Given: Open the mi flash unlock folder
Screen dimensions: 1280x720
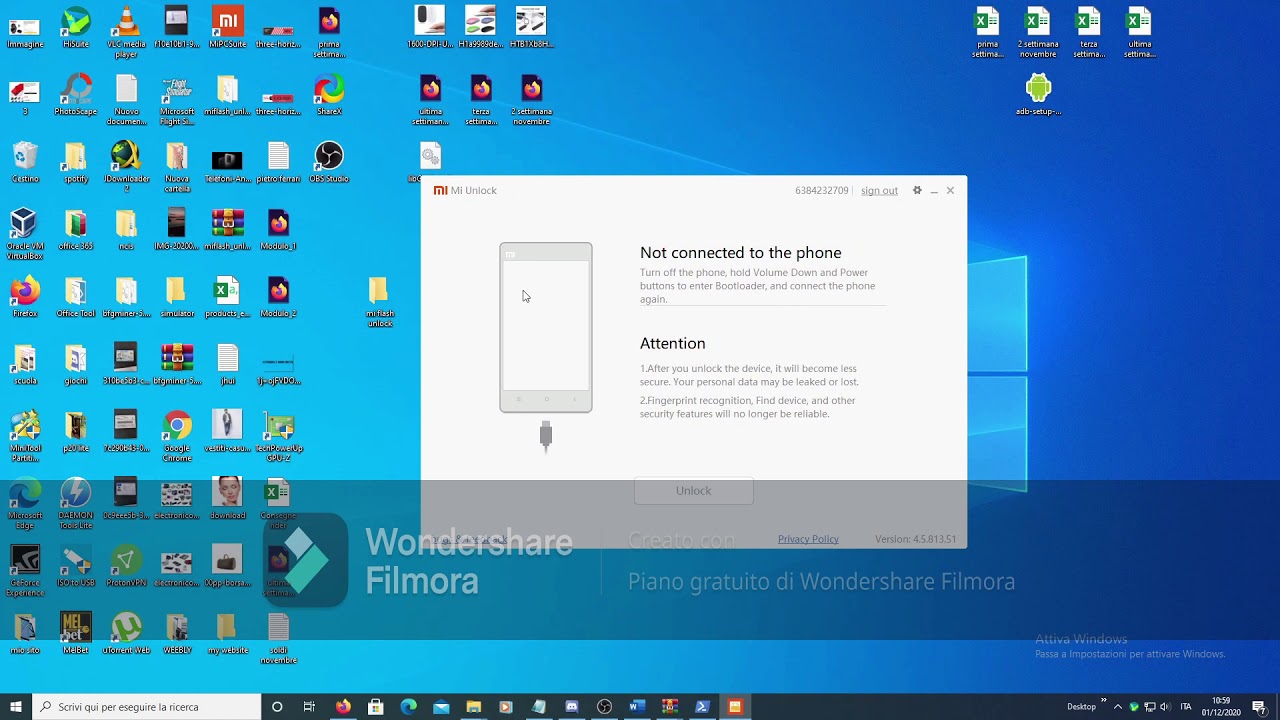Looking at the screenshot, I should 379,302.
